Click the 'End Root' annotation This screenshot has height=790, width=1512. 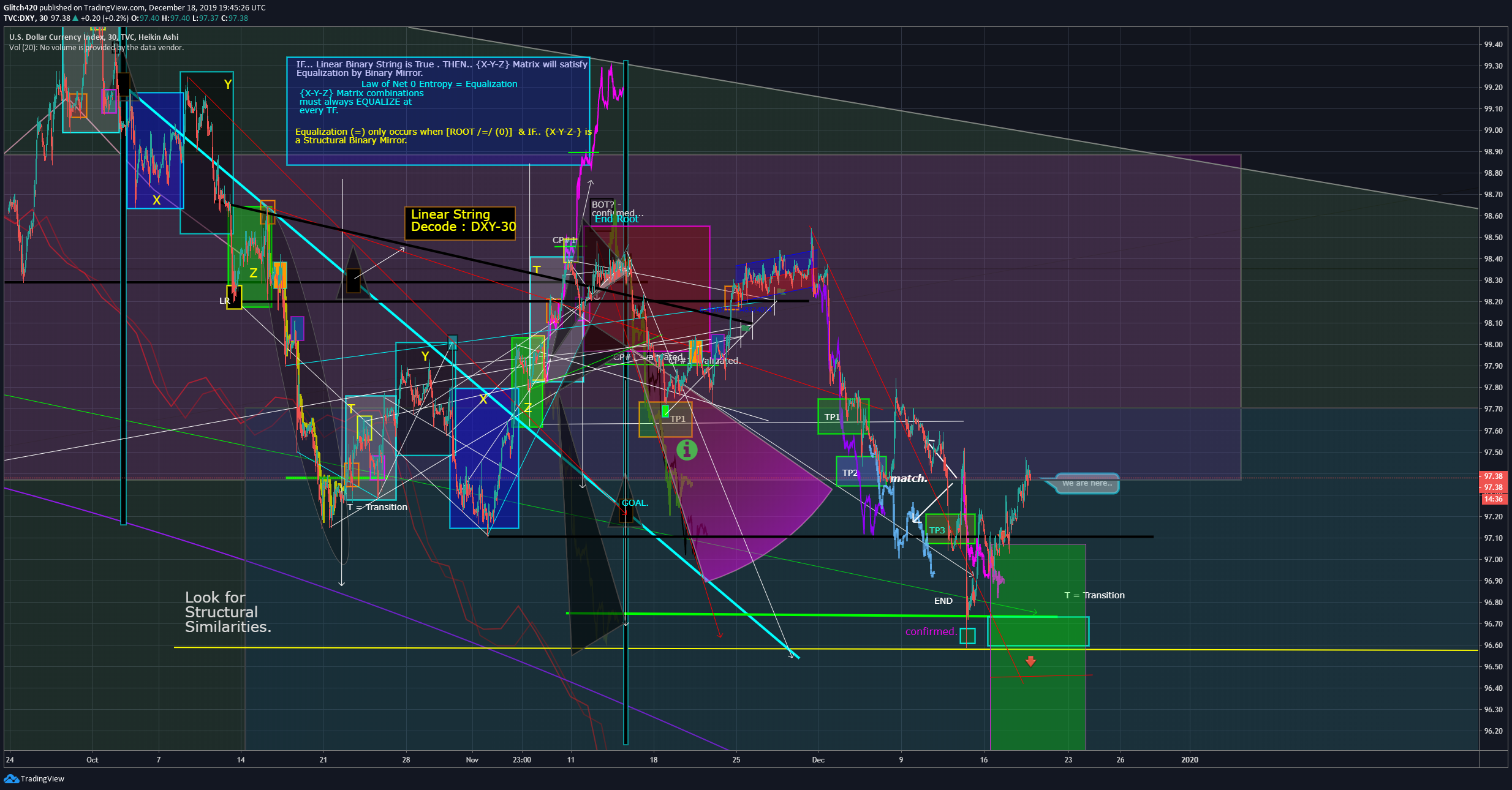point(618,219)
